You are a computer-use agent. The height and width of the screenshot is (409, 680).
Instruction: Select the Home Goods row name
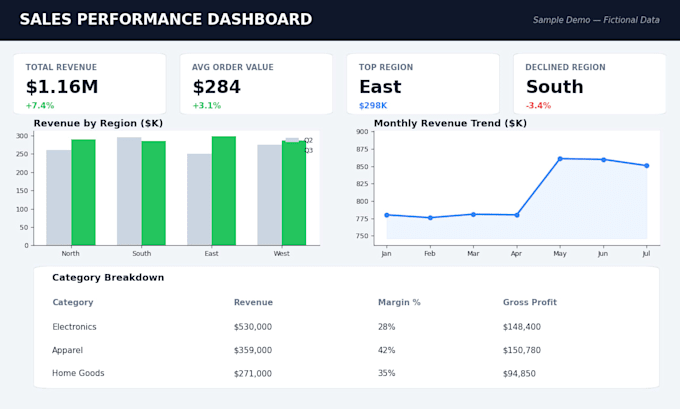pyautogui.click(x=78, y=373)
